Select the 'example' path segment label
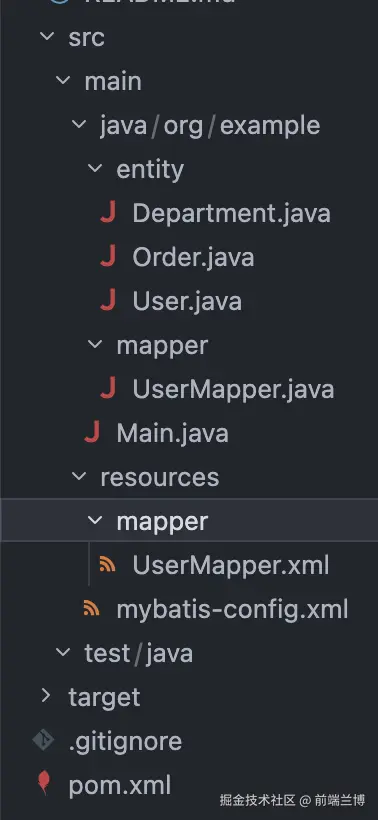This screenshot has width=378, height=820. [x=270, y=126]
